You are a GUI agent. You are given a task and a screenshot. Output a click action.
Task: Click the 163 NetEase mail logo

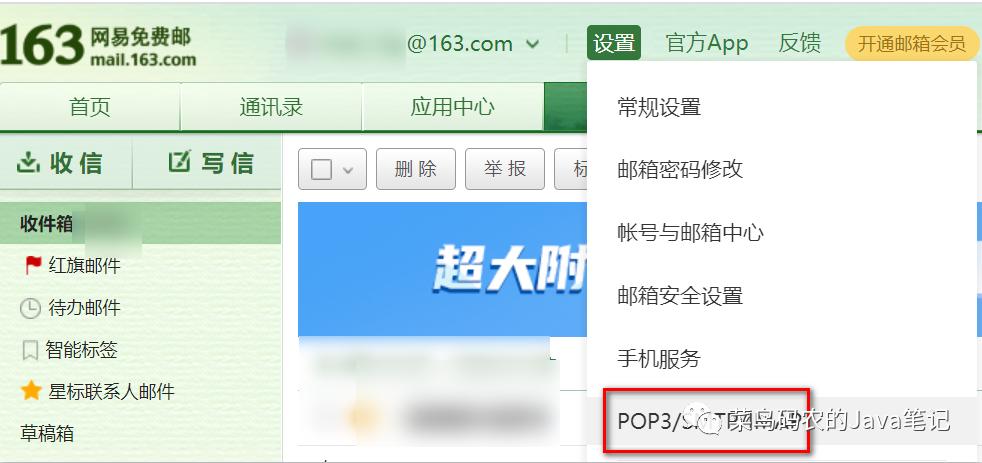click(98, 46)
